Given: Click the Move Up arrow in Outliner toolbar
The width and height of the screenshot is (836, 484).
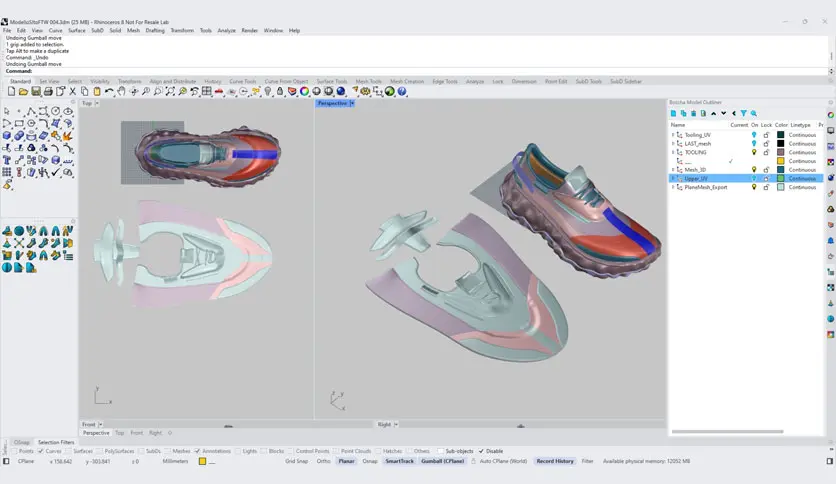Looking at the screenshot, I should click(x=713, y=114).
